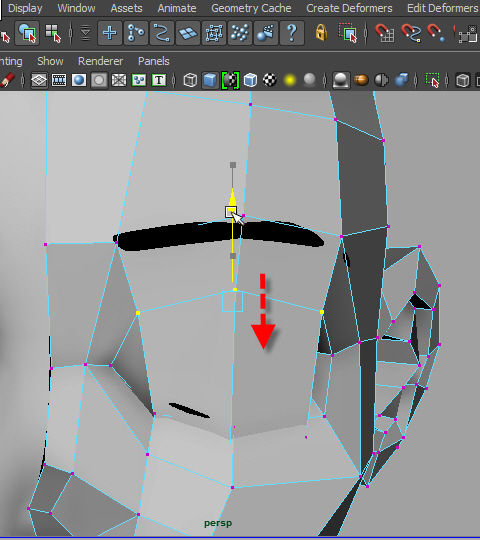This screenshot has width=480, height=540.
Task: Toggle the film gate icon
Action: point(59,80)
